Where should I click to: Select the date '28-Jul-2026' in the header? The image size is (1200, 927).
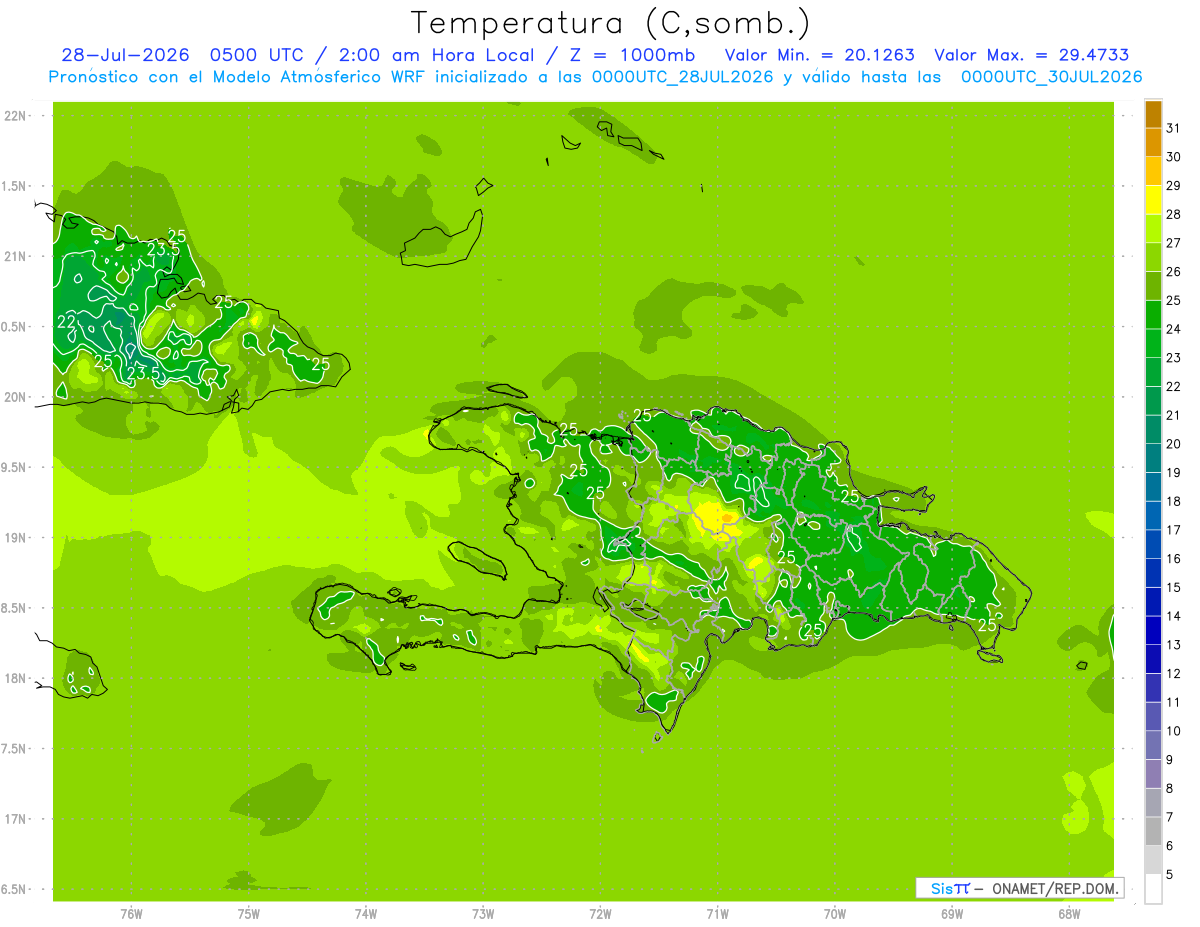click(126, 55)
